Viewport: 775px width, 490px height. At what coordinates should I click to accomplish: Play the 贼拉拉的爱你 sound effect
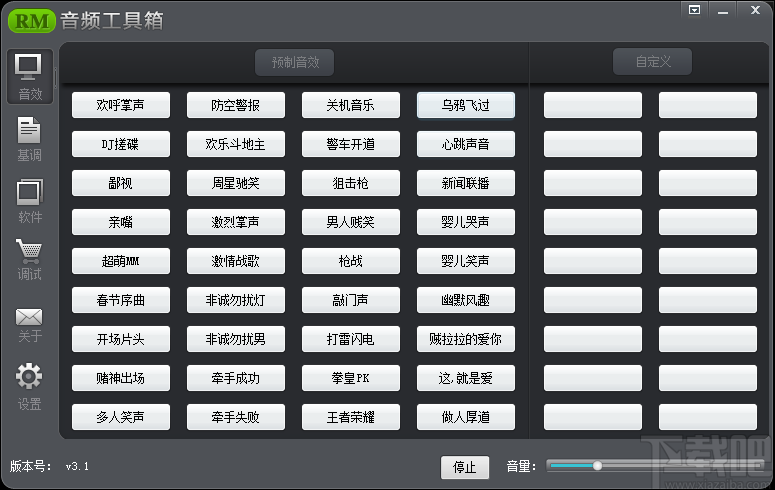tap(466, 339)
